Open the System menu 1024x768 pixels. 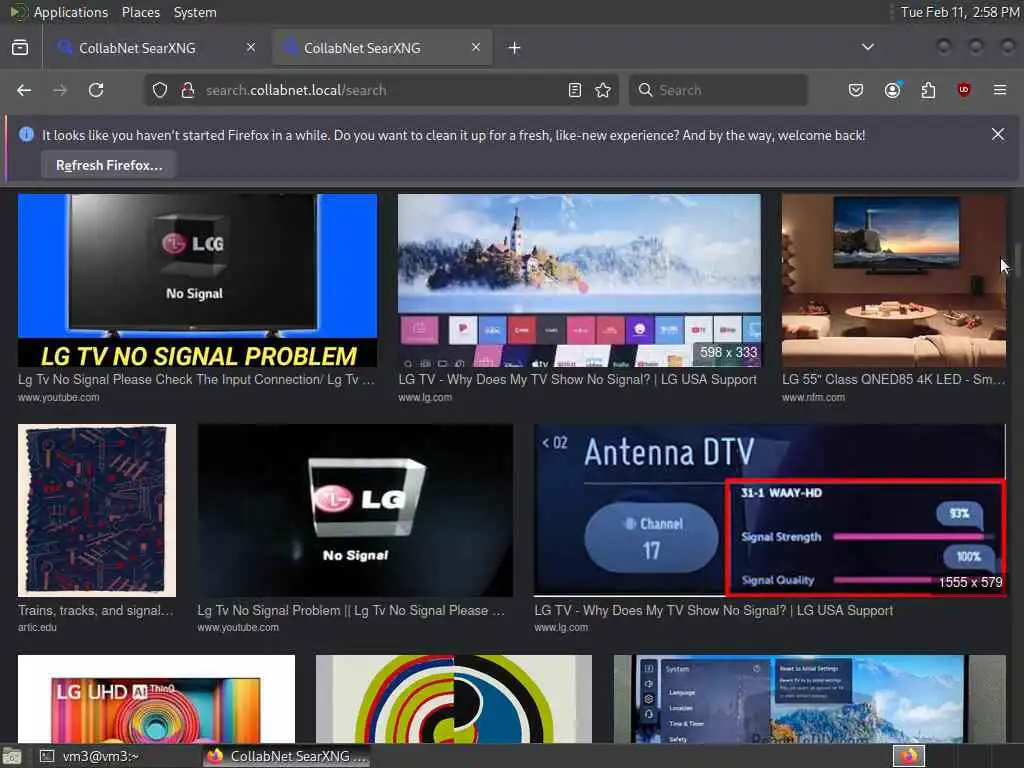pos(195,12)
